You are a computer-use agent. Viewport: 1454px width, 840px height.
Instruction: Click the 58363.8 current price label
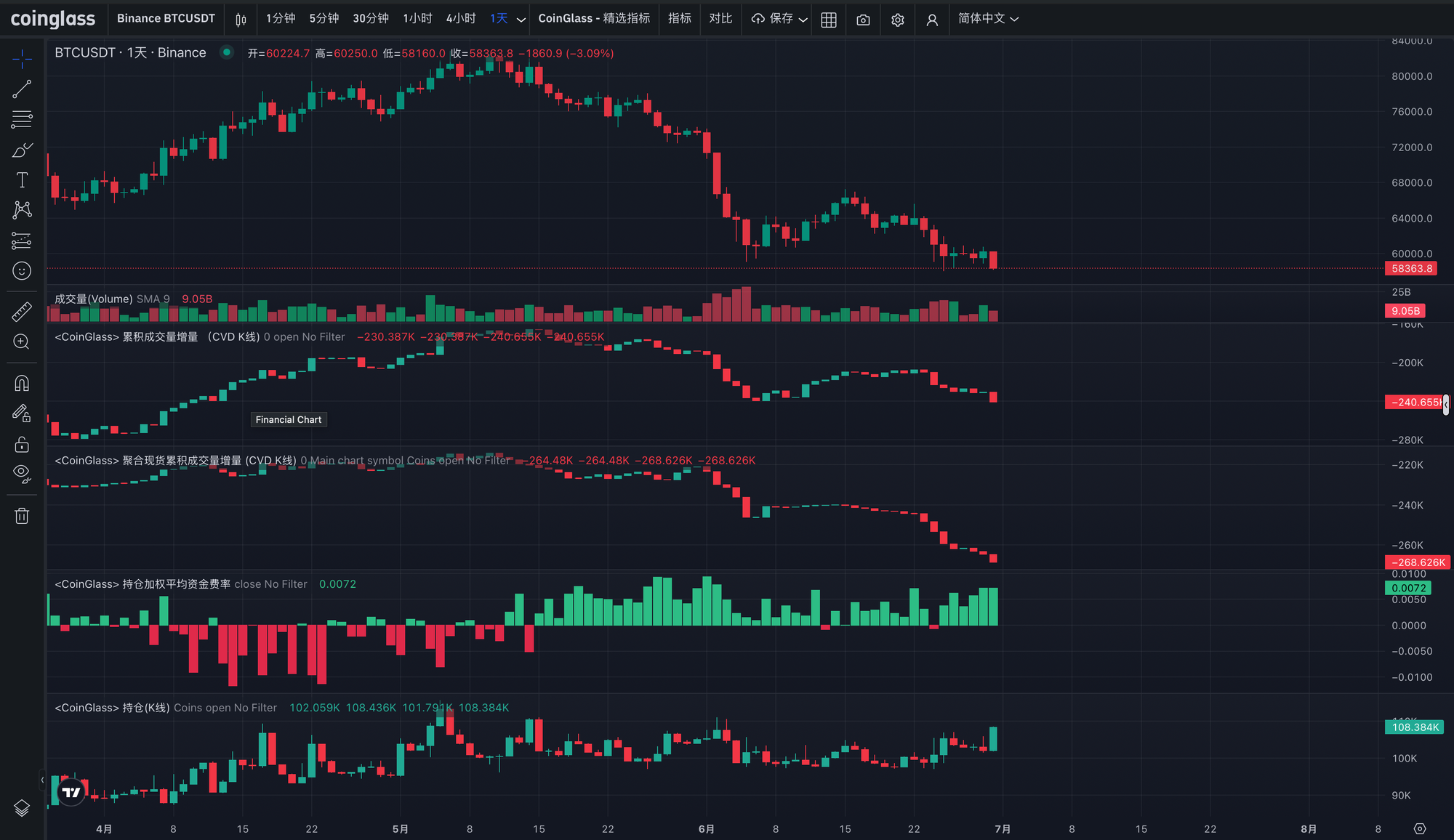(1412, 269)
